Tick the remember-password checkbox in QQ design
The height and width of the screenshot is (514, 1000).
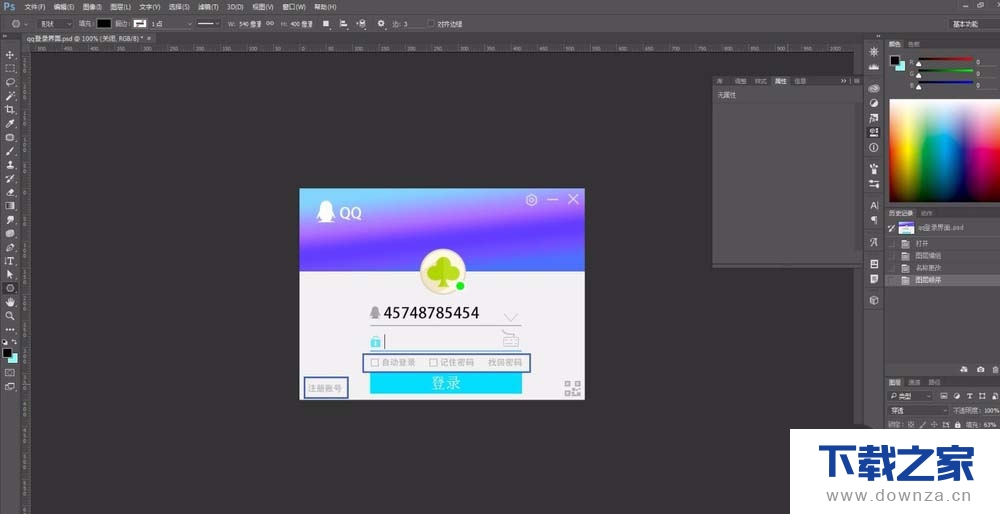[433, 362]
